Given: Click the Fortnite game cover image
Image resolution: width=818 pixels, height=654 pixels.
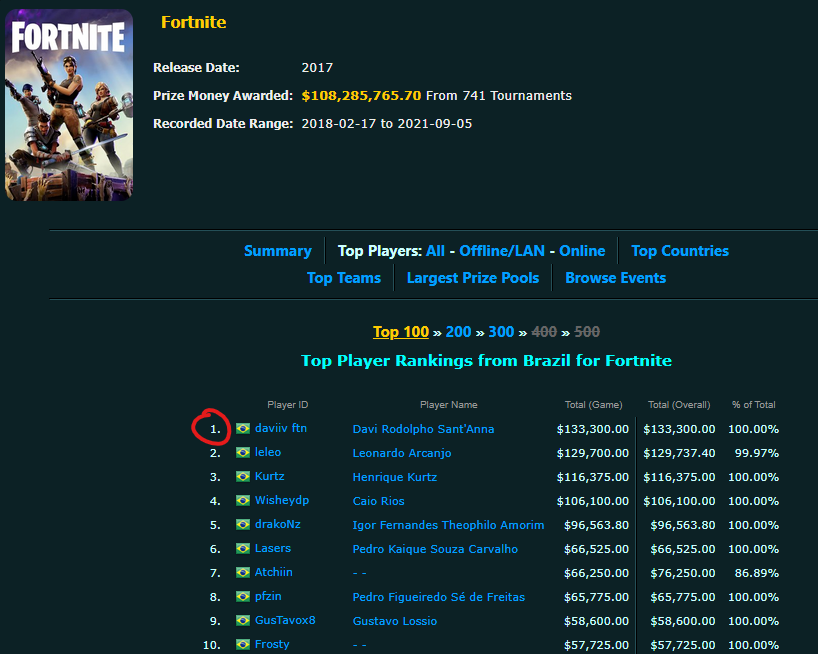Looking at the screenshot, I should point(69,105).
